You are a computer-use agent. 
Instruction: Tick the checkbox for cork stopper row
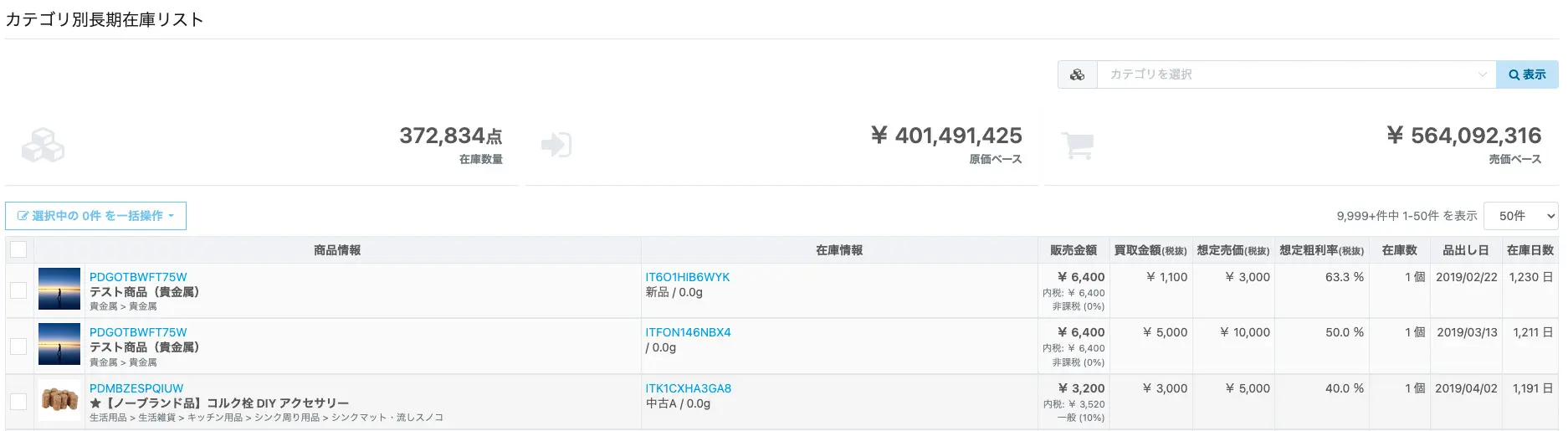(18, 402)
